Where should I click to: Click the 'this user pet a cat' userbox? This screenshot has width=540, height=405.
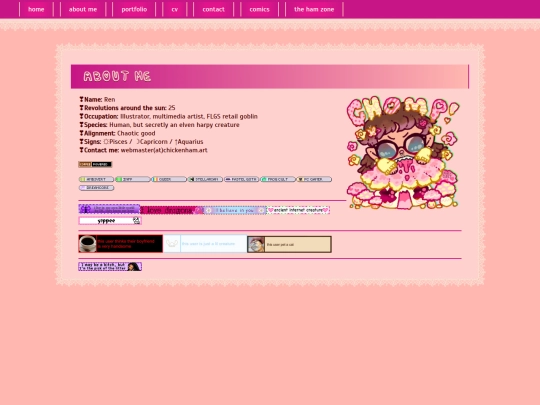click(289, 244)
